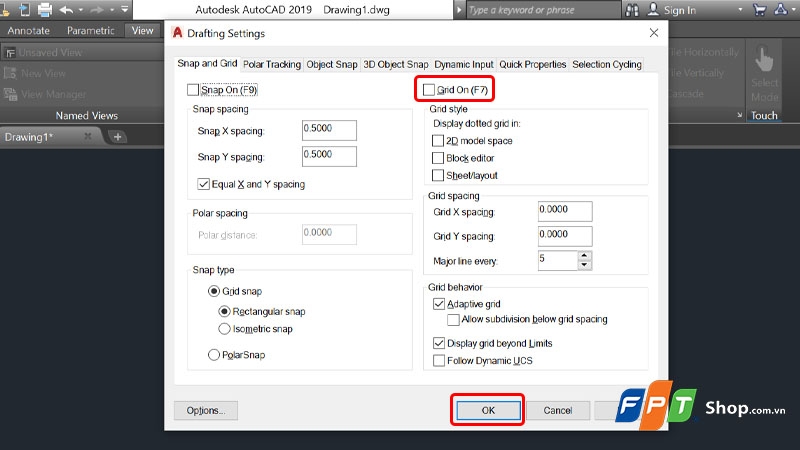The image size is (800, 450).
Task: Go to the Quick Properties tab
Action: [533, 64]
